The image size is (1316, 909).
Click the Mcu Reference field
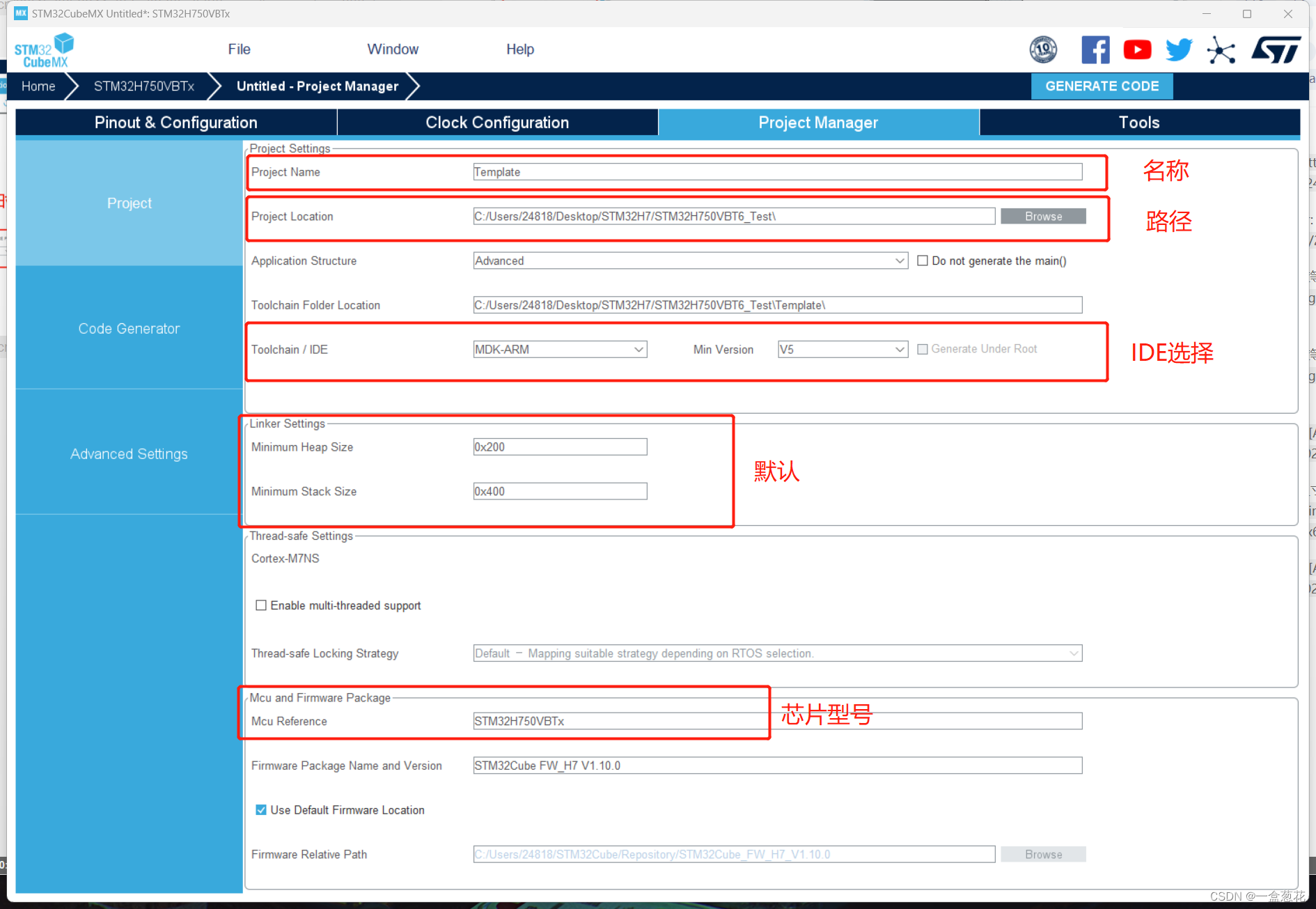point(778,721)
